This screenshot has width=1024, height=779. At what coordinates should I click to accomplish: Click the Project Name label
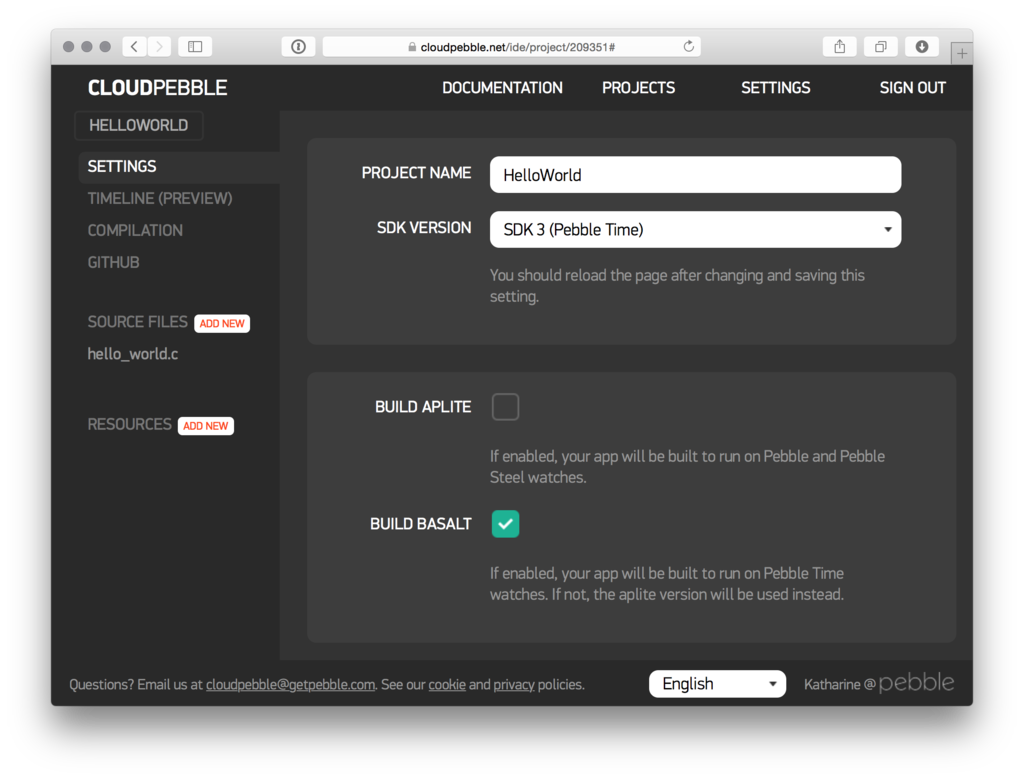(416, 173)
